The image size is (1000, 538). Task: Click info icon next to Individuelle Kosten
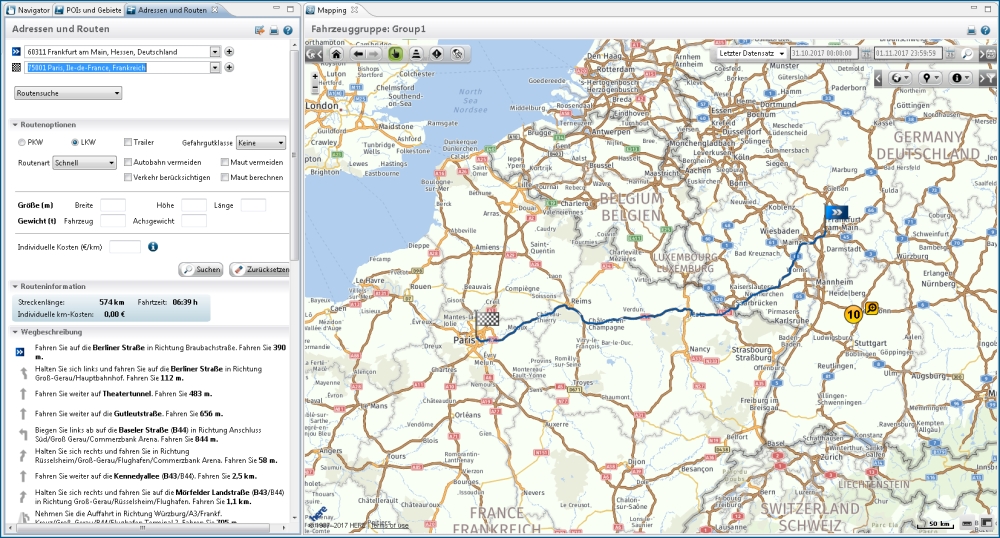[153, 246]
